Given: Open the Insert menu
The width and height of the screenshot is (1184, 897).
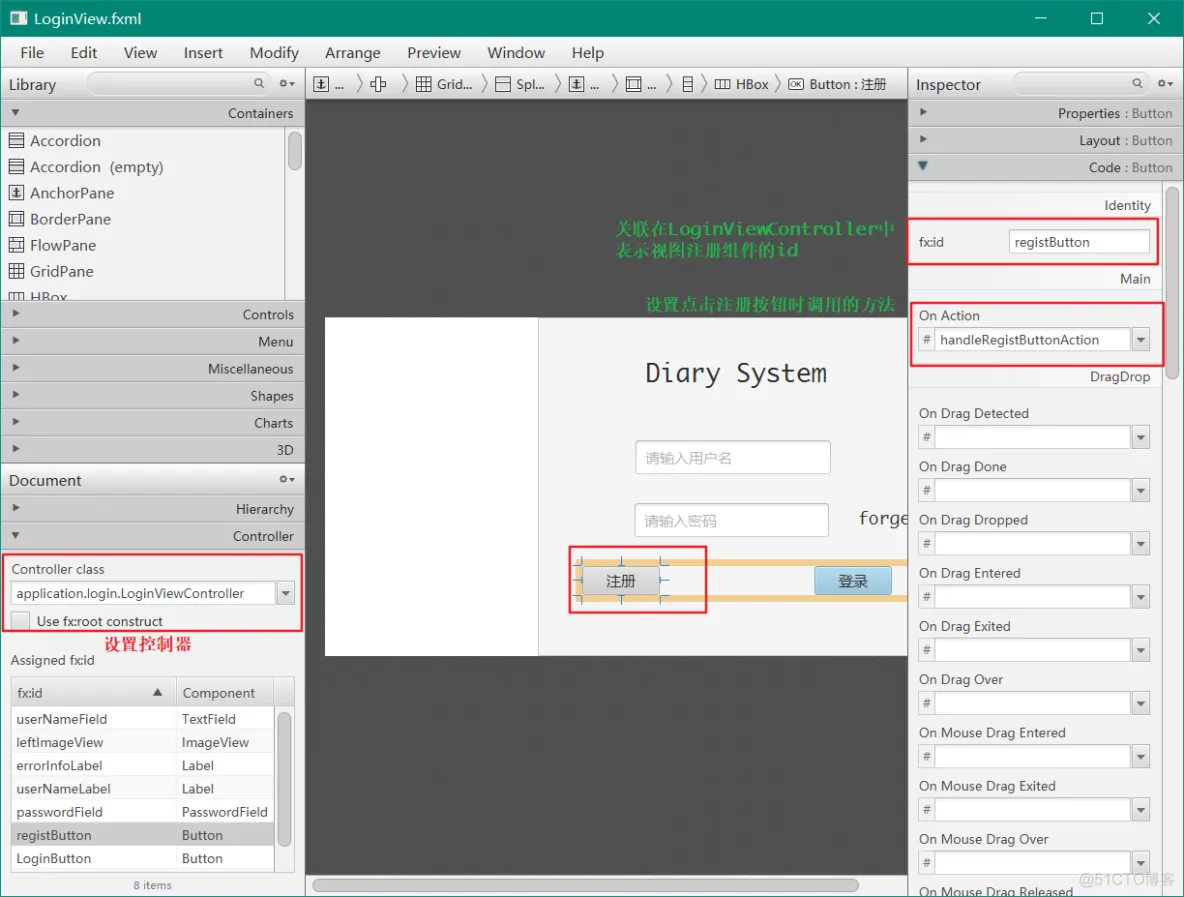Looking at the screenshot, I should (203, 53).
